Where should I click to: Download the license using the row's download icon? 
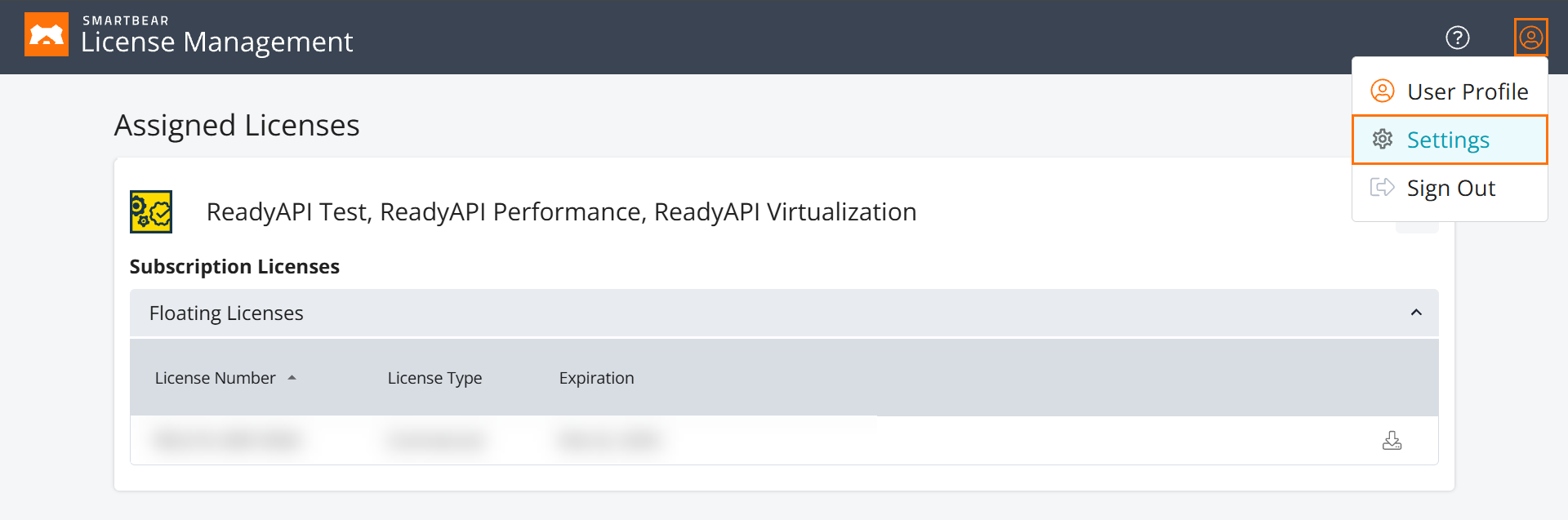coord(1392,441)
